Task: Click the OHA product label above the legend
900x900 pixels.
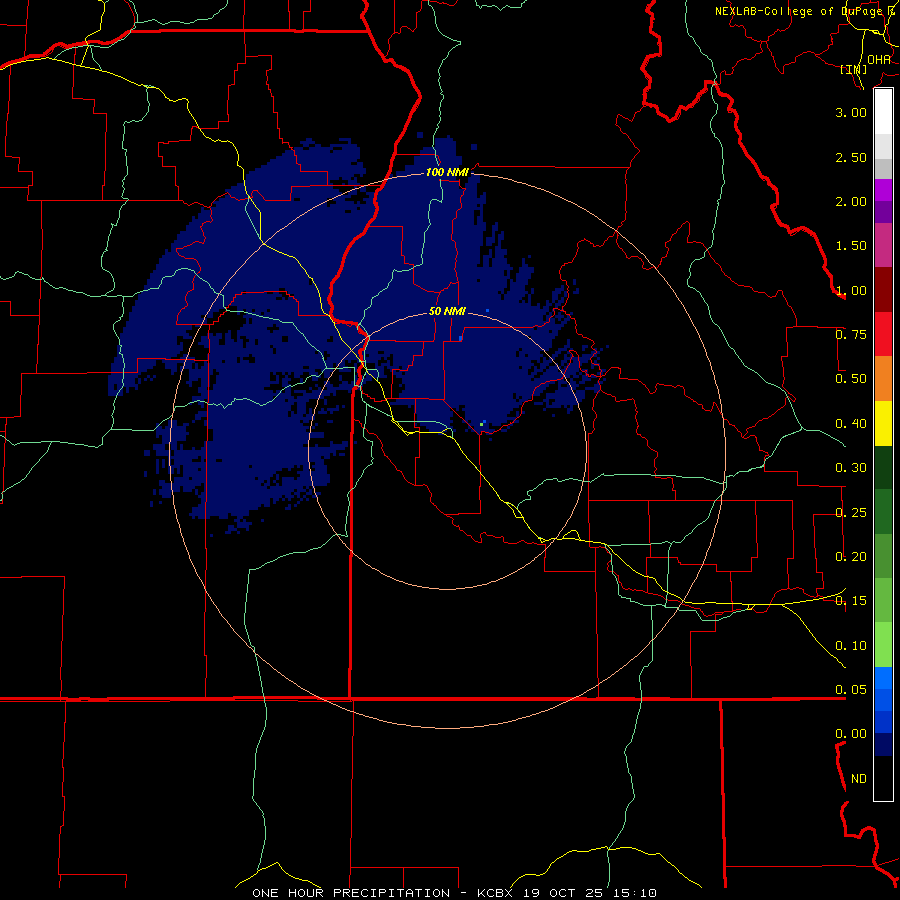Action: click(879, 60)
